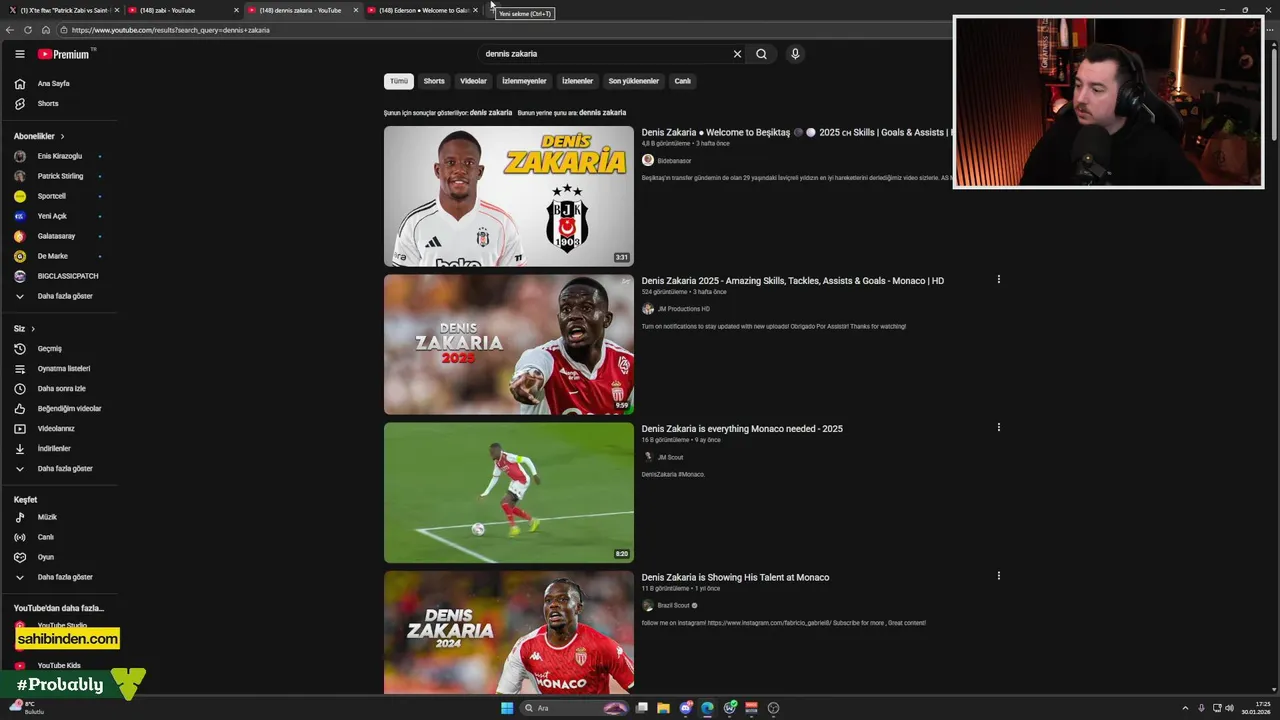1280x720 pixels.
Task: Run the search with the magnifier button
Action: point(761,54)
